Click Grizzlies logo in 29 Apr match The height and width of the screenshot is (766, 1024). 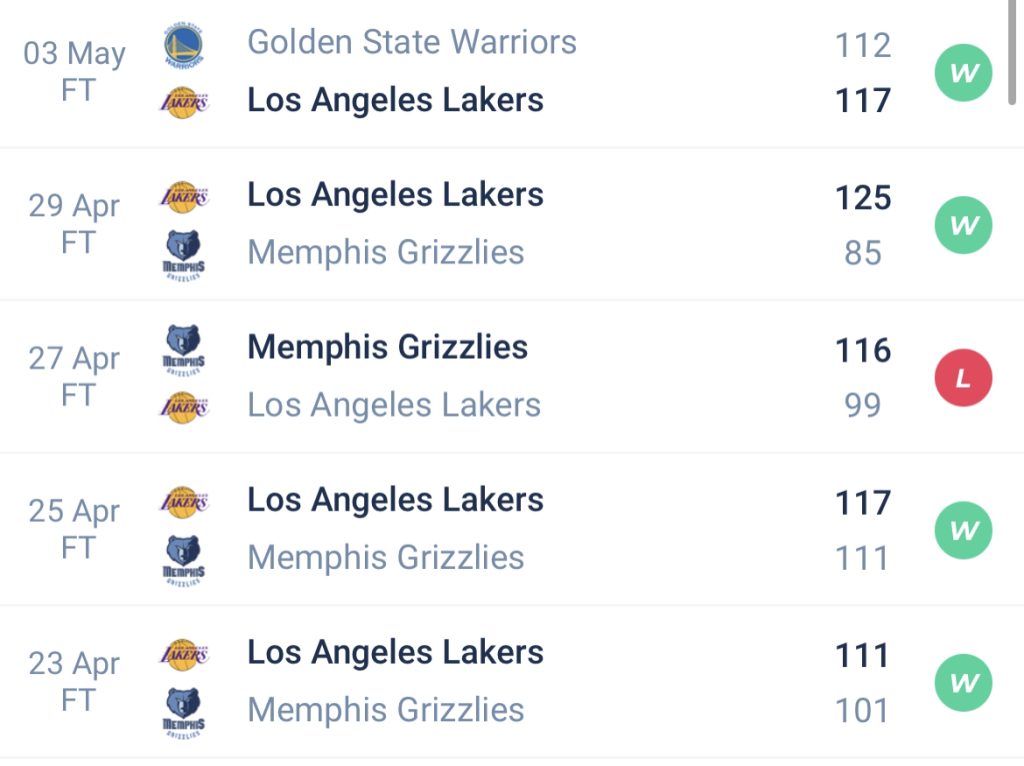(184, 255)
